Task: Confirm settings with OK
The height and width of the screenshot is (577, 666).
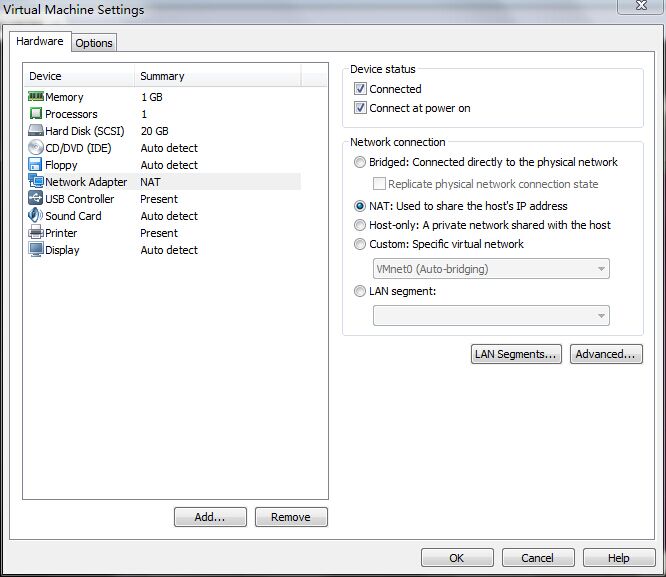Action: tap(457, 557)
